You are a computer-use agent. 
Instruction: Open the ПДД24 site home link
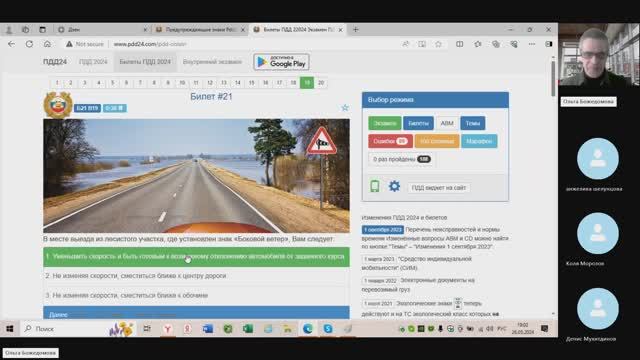tap(55, 62)
